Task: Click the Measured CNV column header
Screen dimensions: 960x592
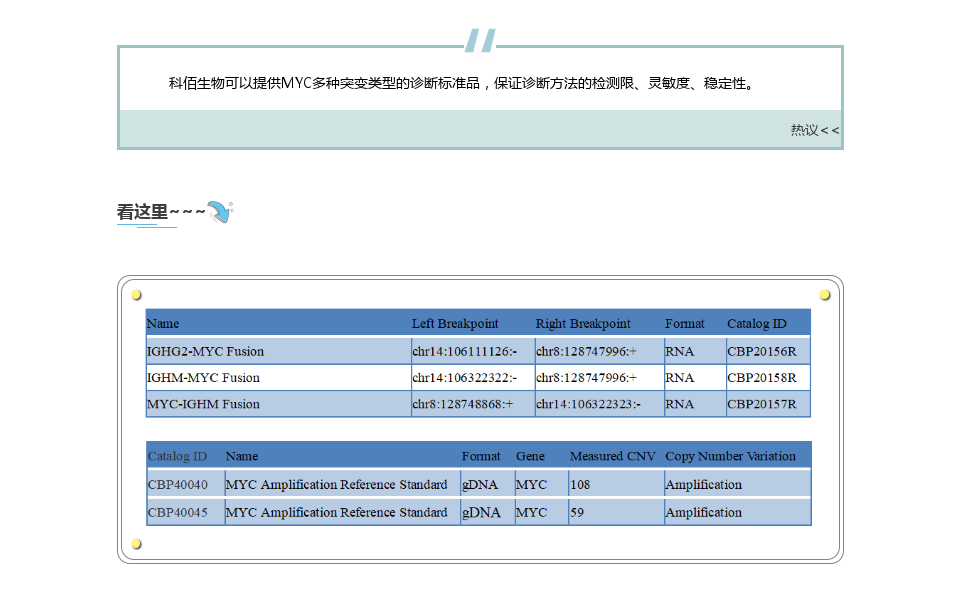Action: (612, 456)
